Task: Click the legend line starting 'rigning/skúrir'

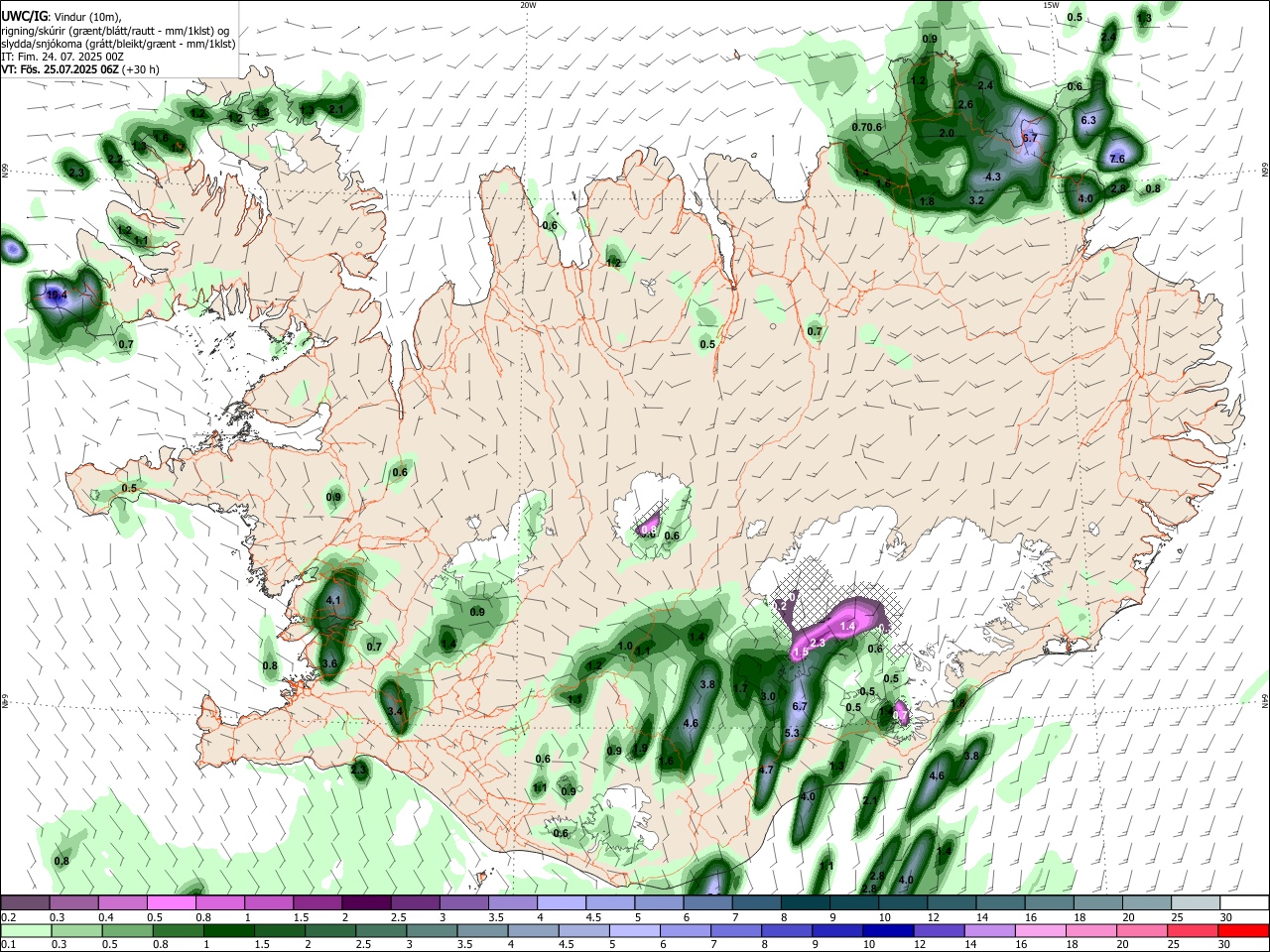Action: pyautogui.click(x=115, y=31)
